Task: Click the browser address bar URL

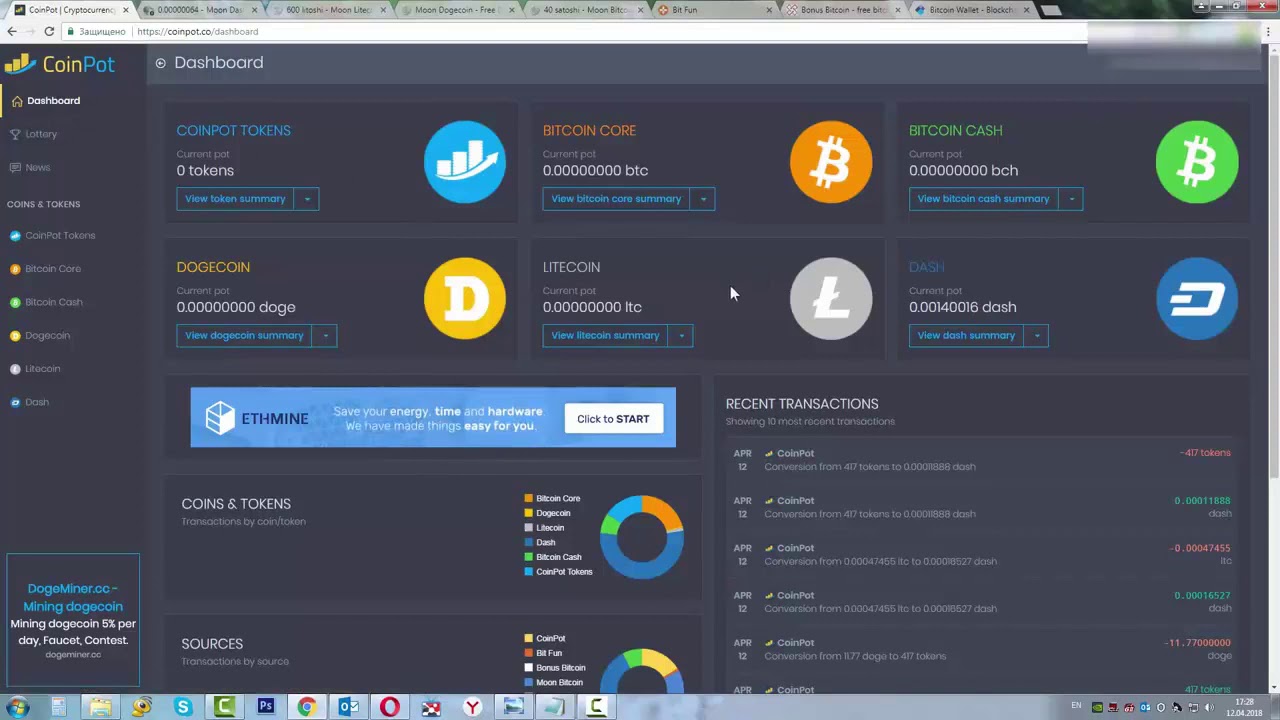Action: pyautogui.click(x=197, y=32)
